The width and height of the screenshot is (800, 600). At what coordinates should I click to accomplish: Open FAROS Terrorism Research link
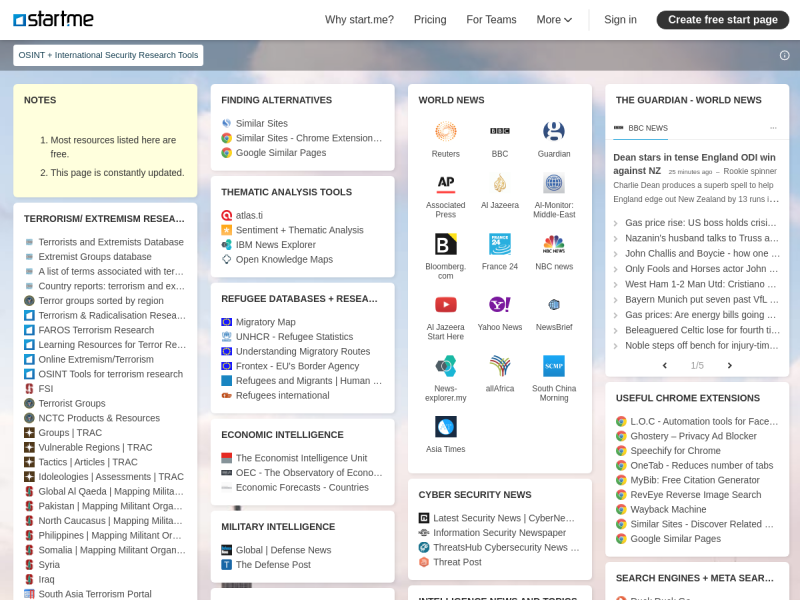[x=96, y=330]
